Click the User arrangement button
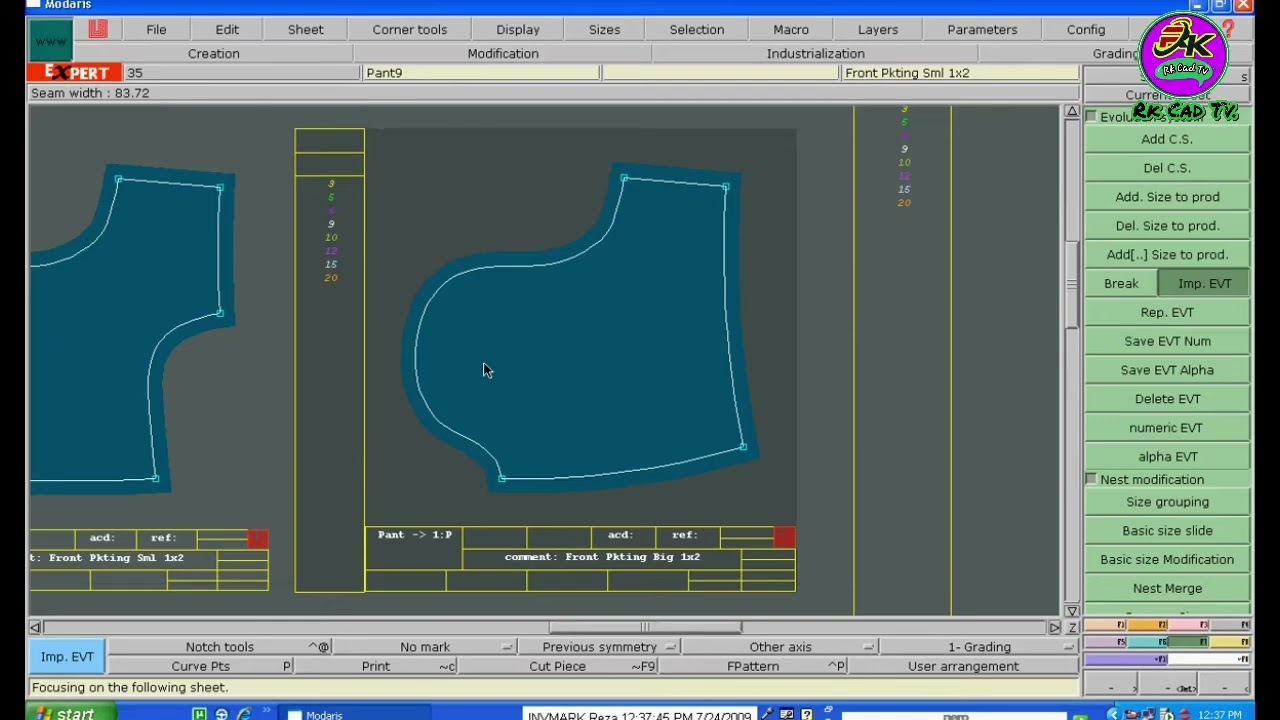Image resolution: width=1280 pixels, height=720 pixels. [964, 666]
